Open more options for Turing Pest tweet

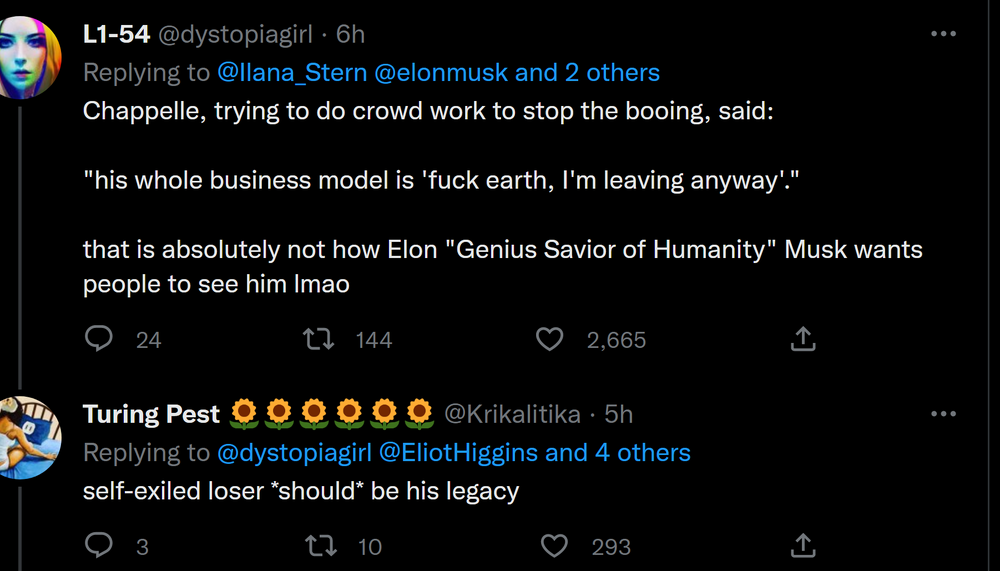point(943,414)
